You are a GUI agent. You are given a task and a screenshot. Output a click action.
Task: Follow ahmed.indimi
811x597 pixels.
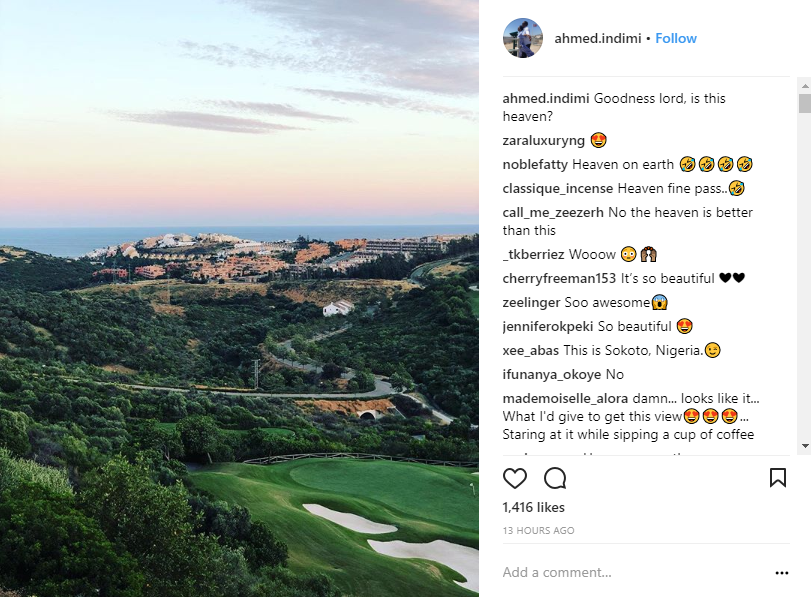(x=676, y=39)
